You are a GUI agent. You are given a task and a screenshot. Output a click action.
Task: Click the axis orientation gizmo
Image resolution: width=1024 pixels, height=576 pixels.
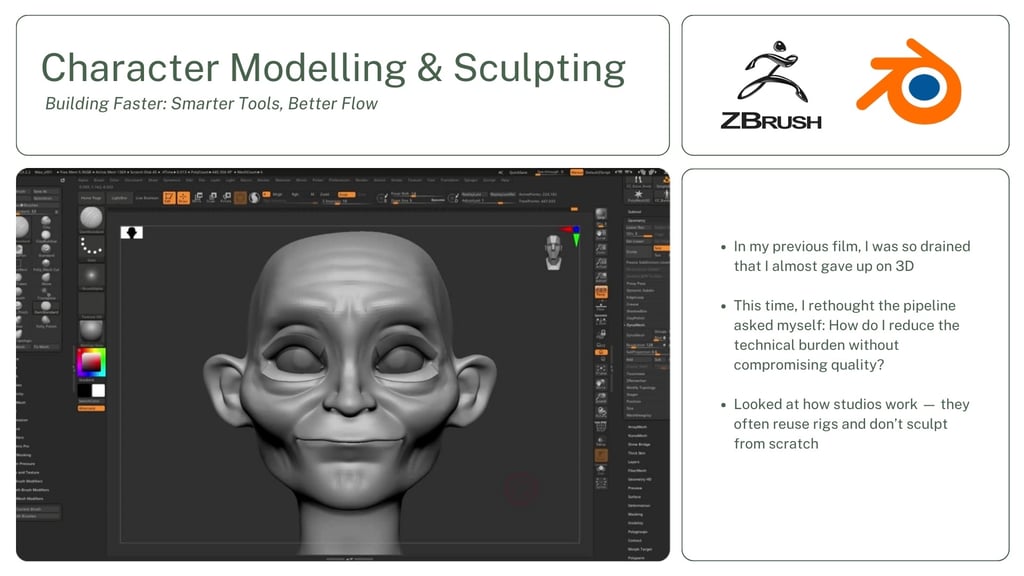(570, 235)
